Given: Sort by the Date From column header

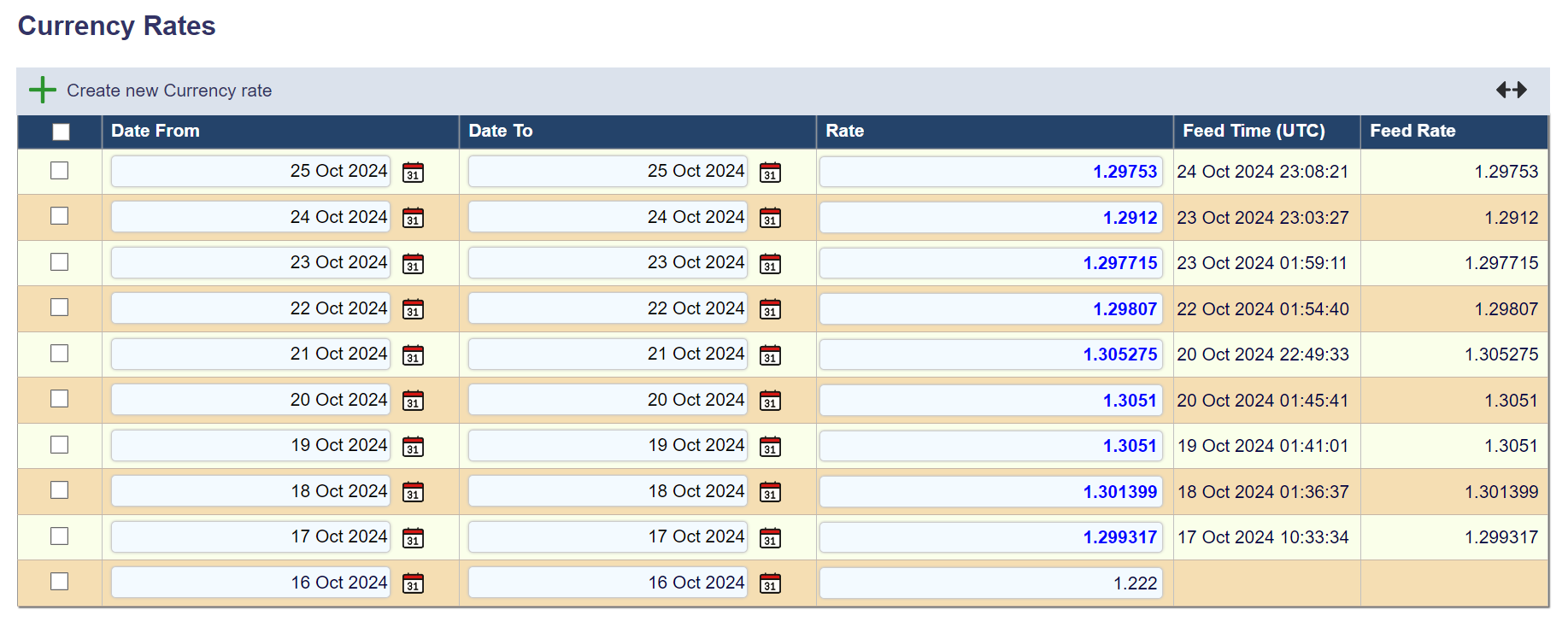Looking at the screenshot, I should tap(156, 131).
